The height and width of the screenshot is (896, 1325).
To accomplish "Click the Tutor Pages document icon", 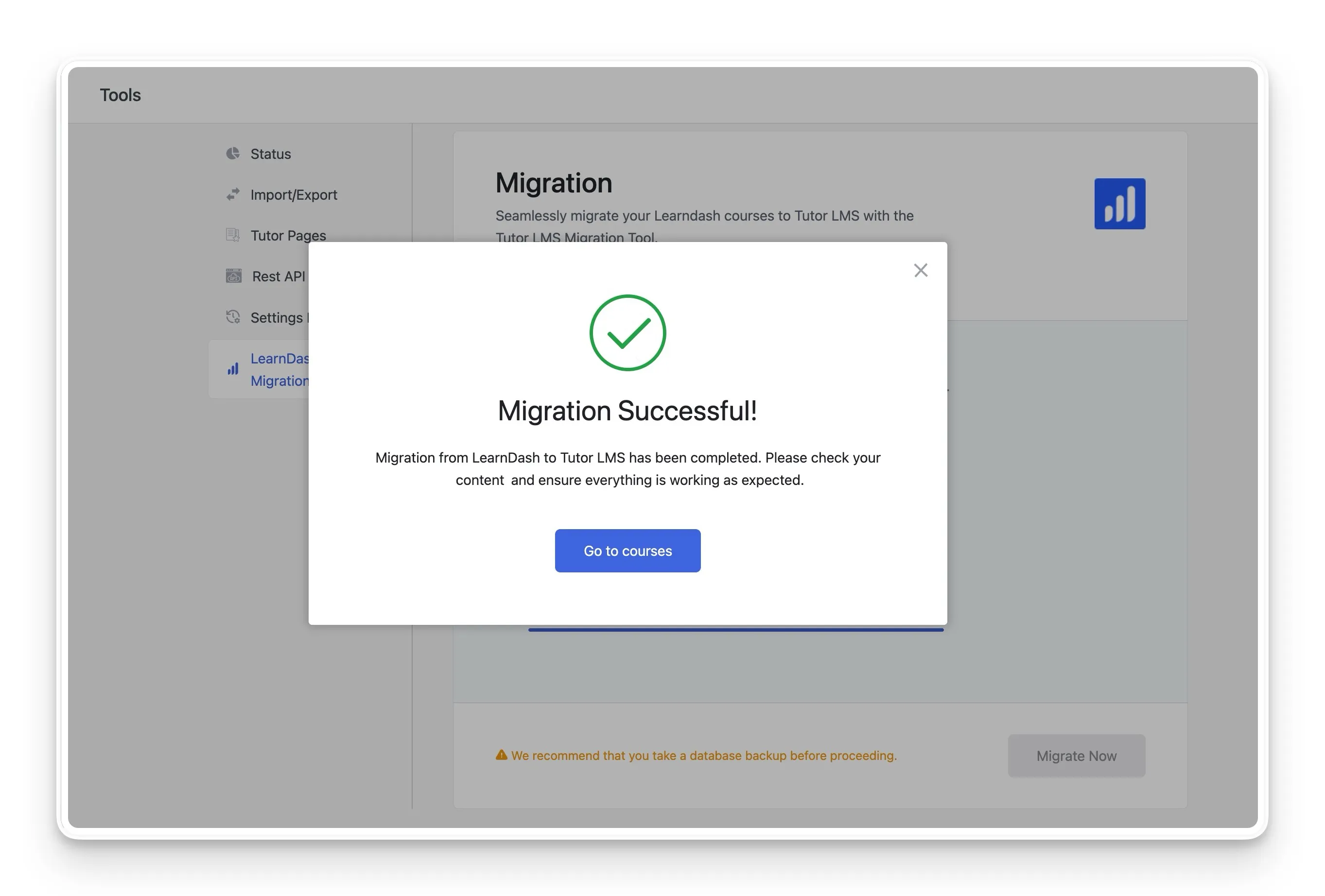I will click(233, 235).
